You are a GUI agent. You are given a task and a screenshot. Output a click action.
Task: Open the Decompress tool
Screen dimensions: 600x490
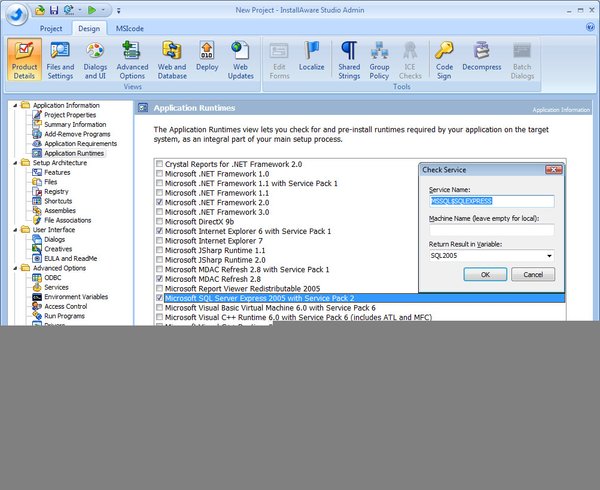pos(482,56)
